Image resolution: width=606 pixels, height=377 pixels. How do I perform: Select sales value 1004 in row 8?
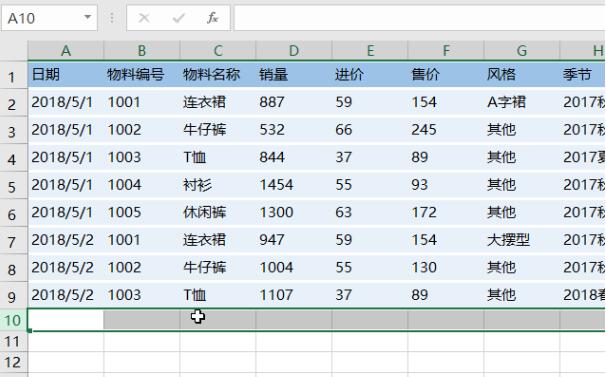pos(294,268)
